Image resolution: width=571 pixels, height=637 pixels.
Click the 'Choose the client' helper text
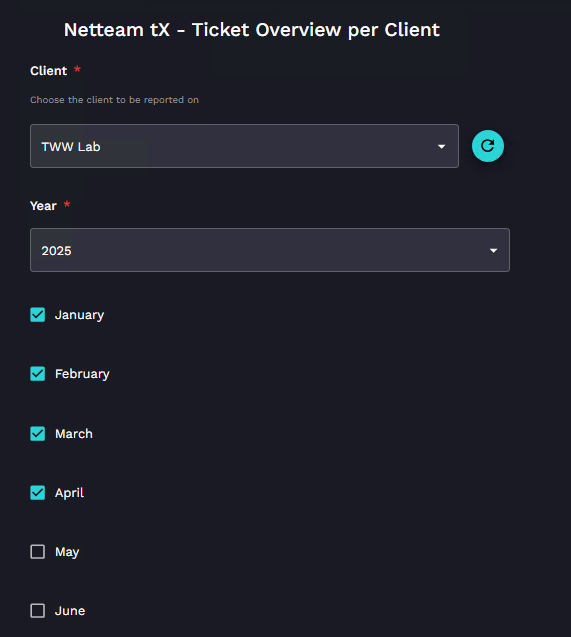click(115, 100)
